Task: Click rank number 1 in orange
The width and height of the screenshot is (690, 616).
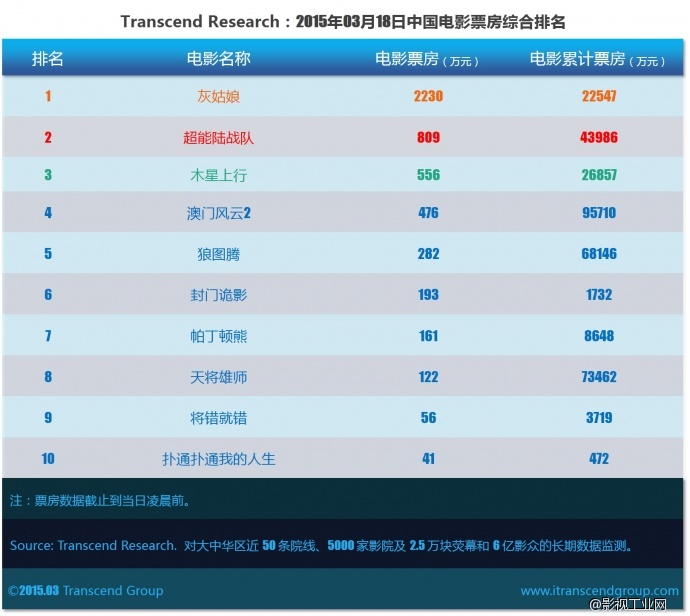Action: (48, 96)
